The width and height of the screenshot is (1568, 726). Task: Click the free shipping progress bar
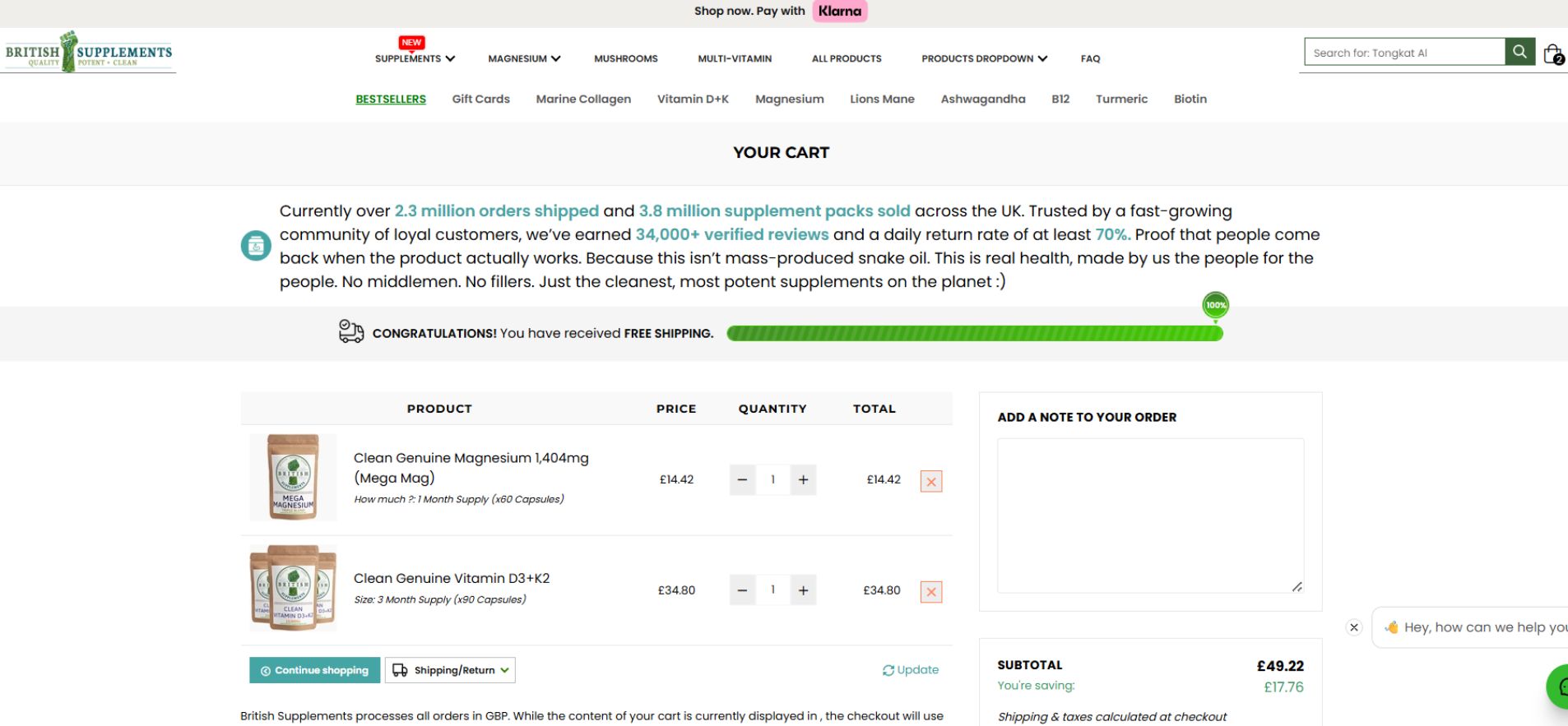tap(975, 333)
